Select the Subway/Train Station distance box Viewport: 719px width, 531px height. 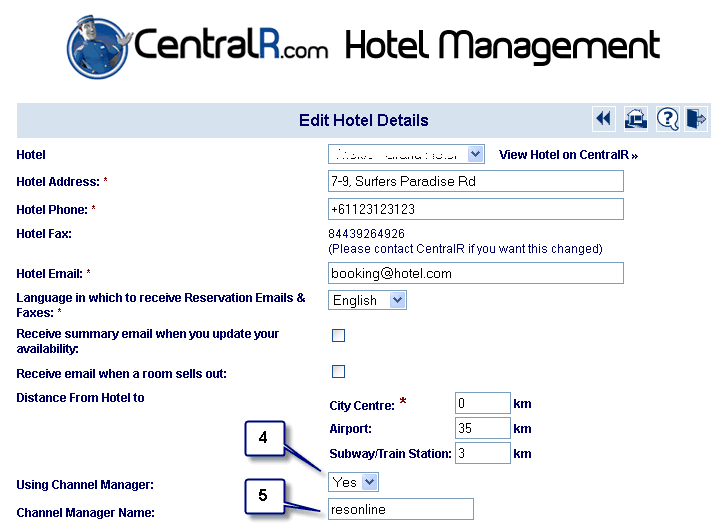pos(482,453)
